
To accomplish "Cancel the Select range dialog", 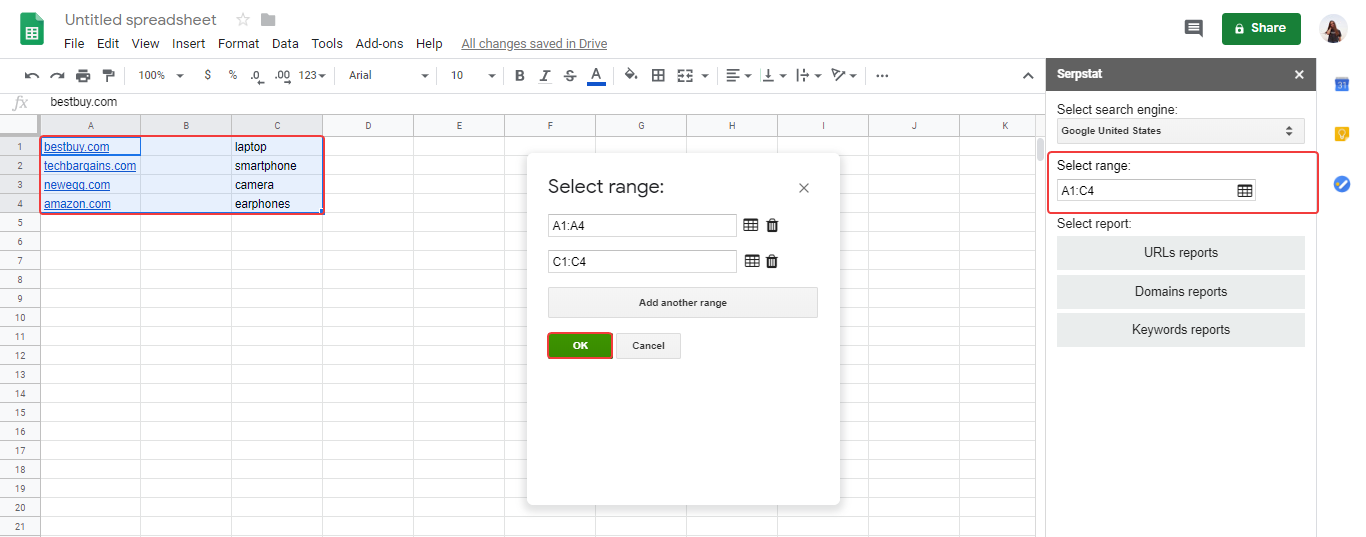I will point(648,346).
